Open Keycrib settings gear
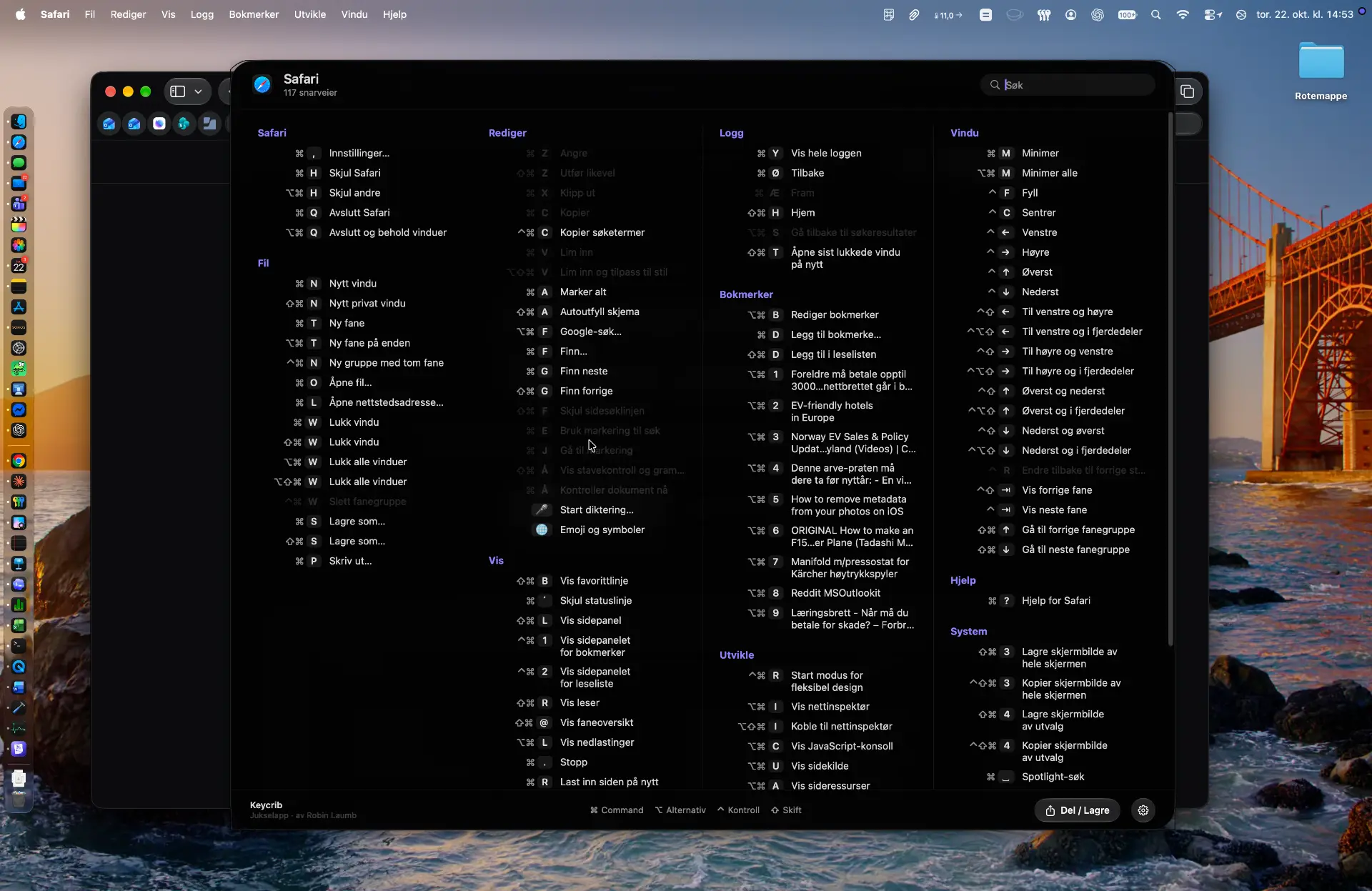Viewport: 1372px width, 891px height. pos(1143,810)
